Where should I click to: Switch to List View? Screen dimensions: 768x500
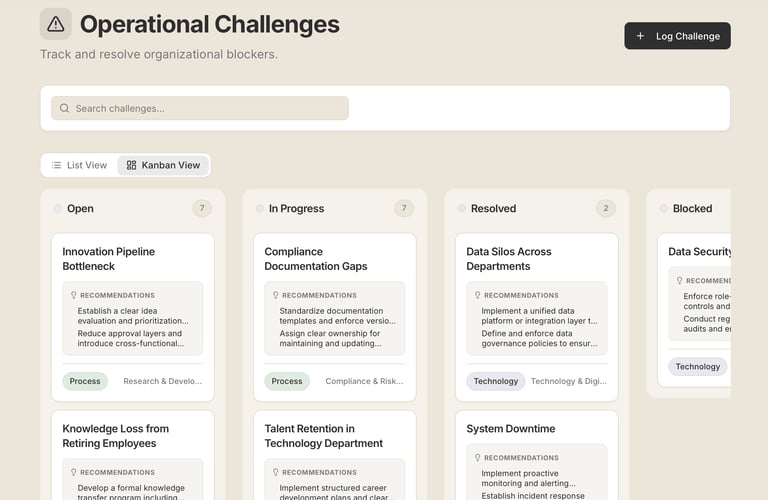[79, 165]
